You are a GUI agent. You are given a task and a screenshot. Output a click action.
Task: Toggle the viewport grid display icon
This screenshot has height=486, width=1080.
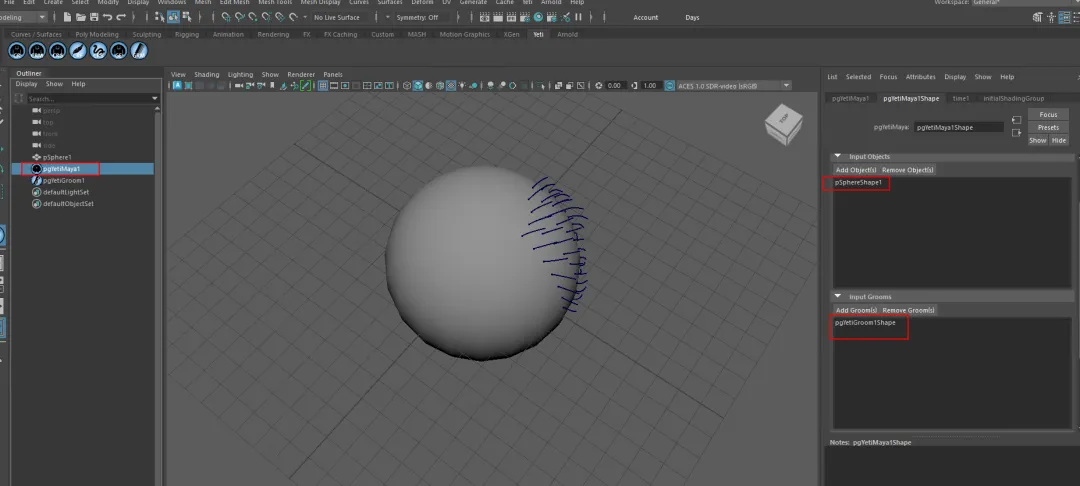pos(324,86)
